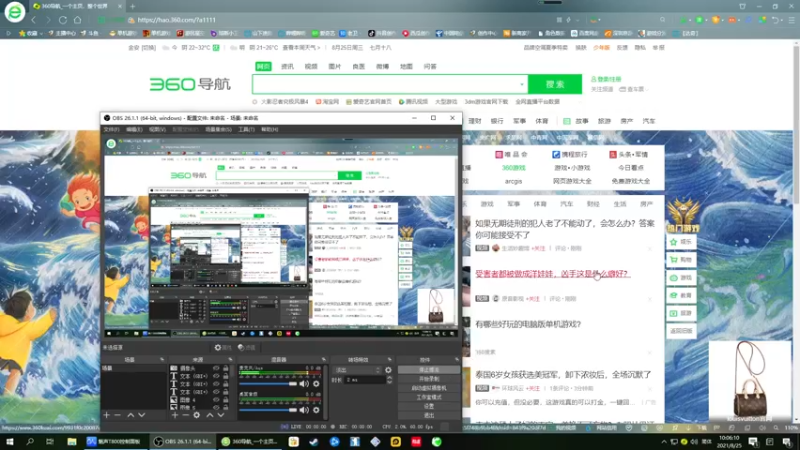Click the browser back arrow
The image size is (800, 450).
click(34, 20)
